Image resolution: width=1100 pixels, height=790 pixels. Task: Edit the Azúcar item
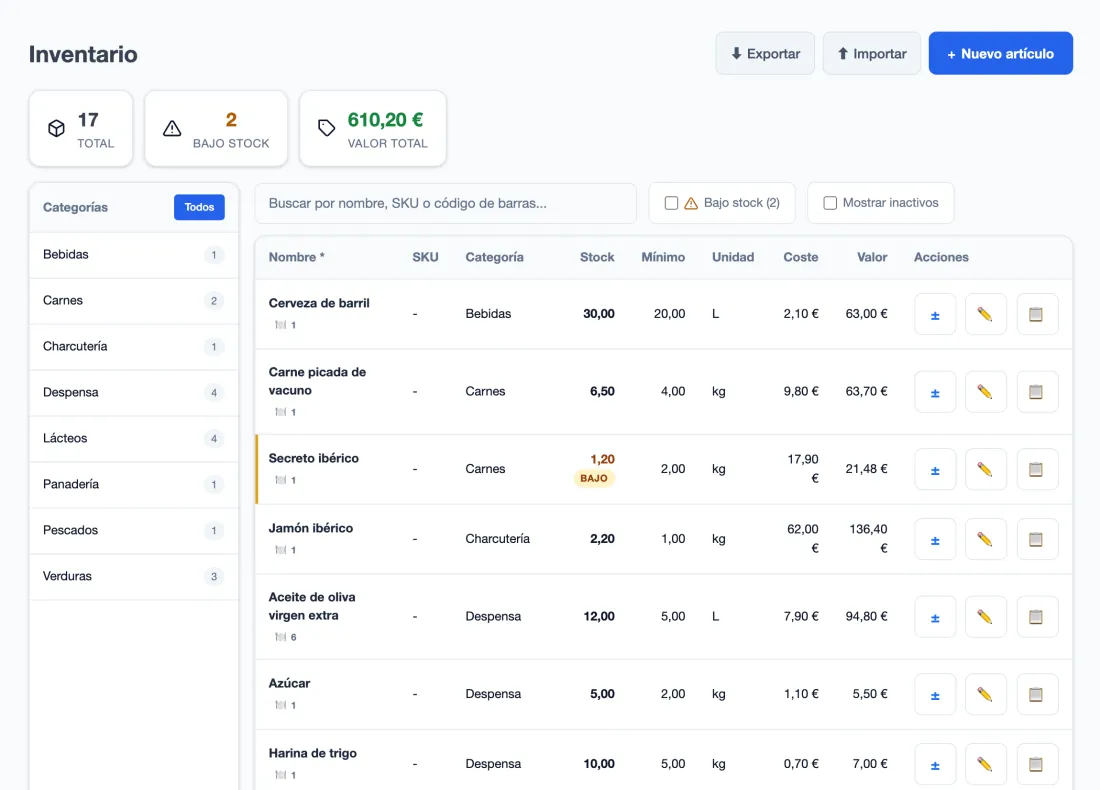(x=985, y=695)
